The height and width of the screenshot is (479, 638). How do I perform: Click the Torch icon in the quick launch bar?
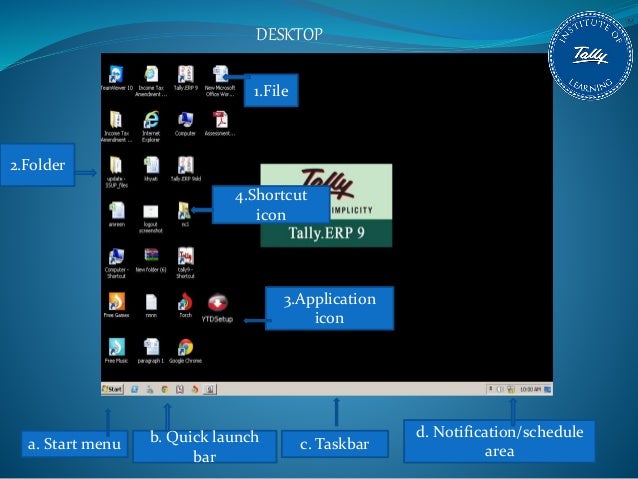coord(194,389)
